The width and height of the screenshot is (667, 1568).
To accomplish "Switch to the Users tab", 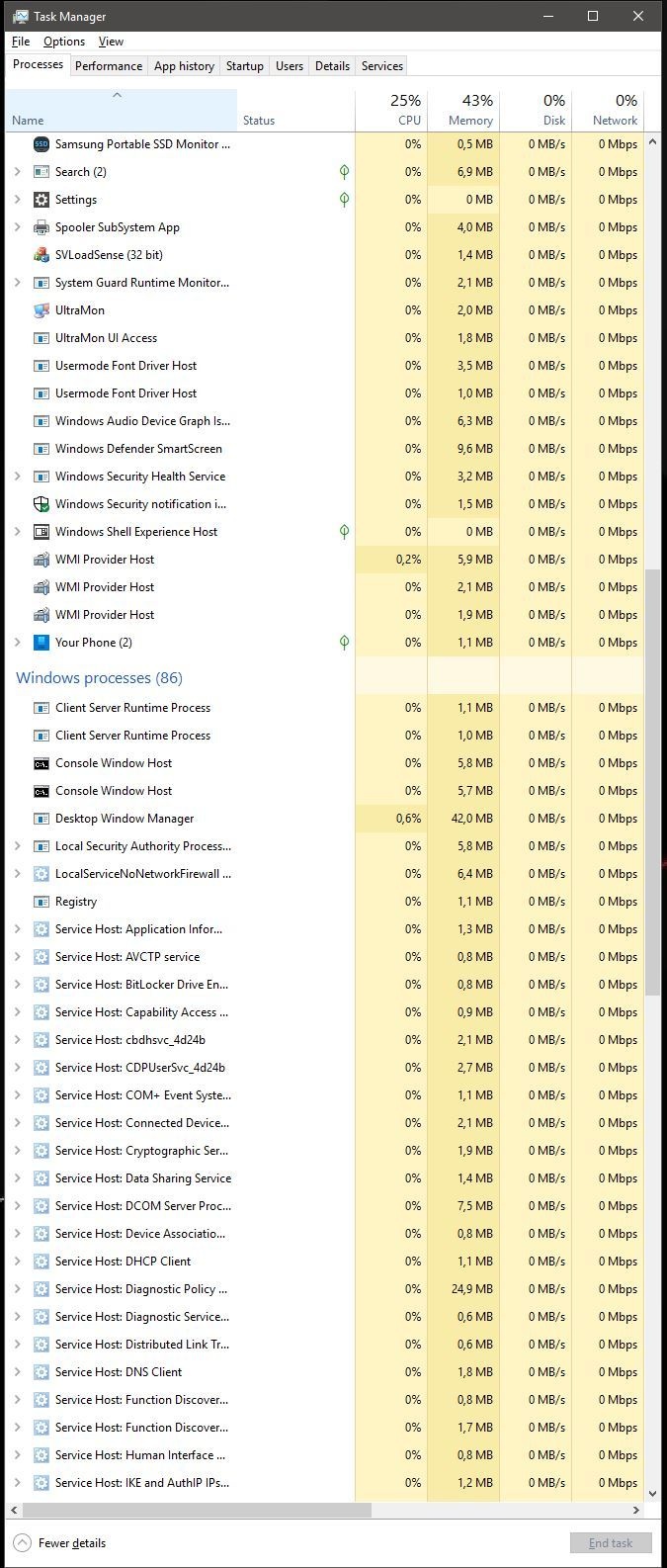I will pos(290,66).
